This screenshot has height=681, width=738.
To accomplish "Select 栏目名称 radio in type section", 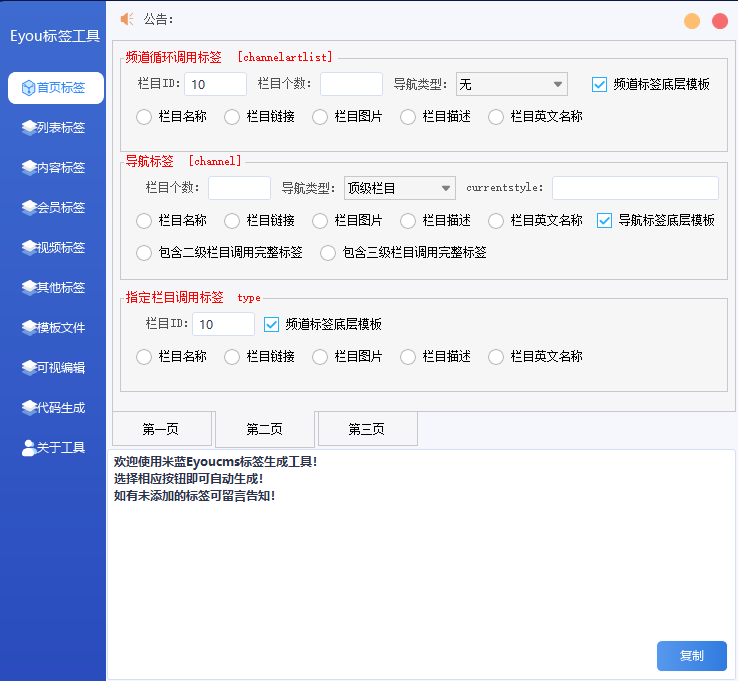I will click(144, 357).
